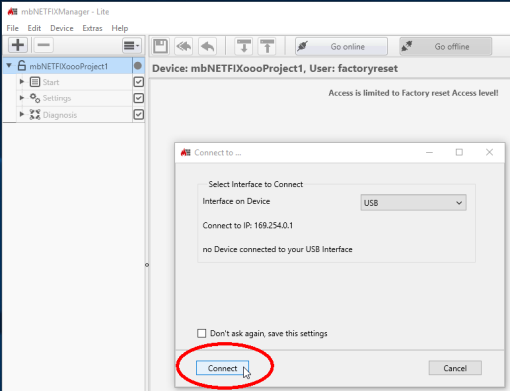Viewport: 510px width, 391px height.
Task: Click the Device: mbNETFIXoooProject1 header text
Action: pos(275,69)
